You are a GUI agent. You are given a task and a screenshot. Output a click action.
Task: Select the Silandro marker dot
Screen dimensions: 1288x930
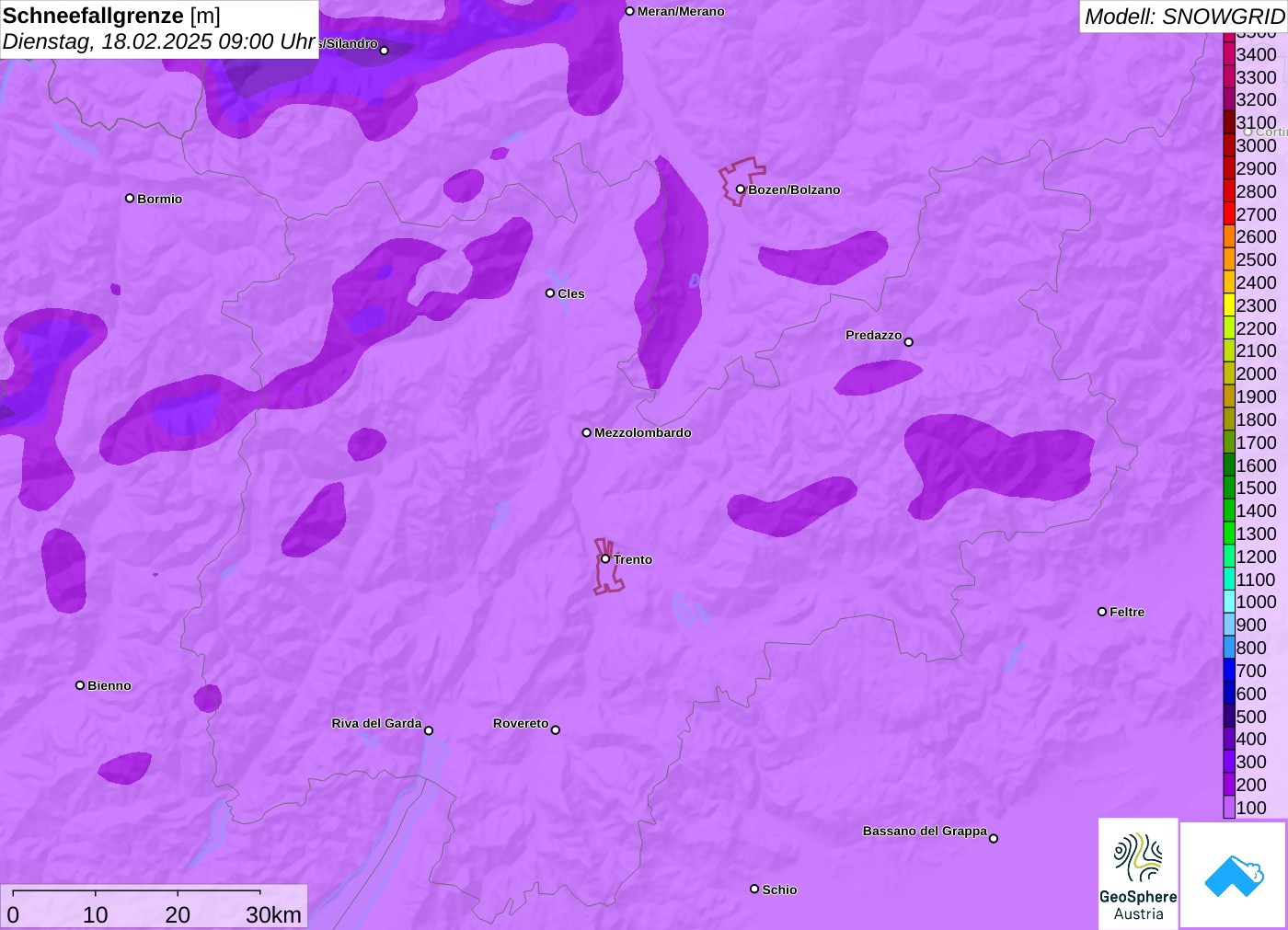(x=385, y=51)
